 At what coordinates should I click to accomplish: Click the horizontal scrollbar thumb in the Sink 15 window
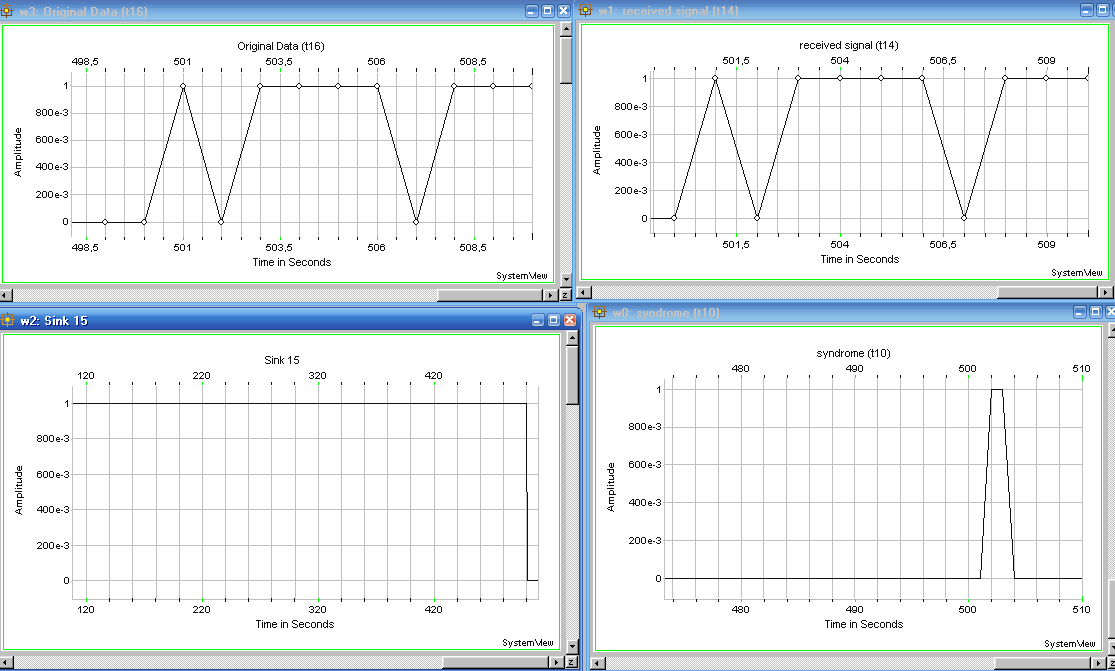click(496, 662)
